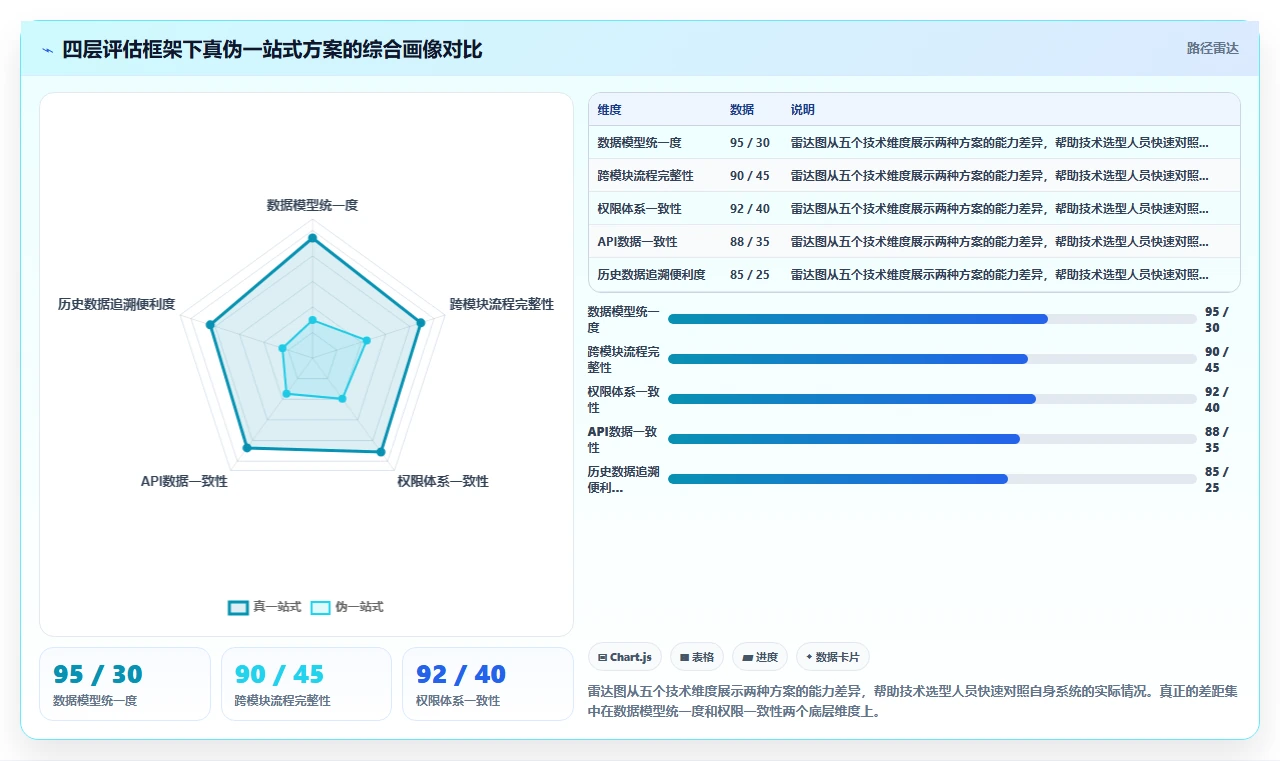Click the 88 / 35 table cell
The width and height of the screenshot is (1280, 761).
(x=750, y=241)
